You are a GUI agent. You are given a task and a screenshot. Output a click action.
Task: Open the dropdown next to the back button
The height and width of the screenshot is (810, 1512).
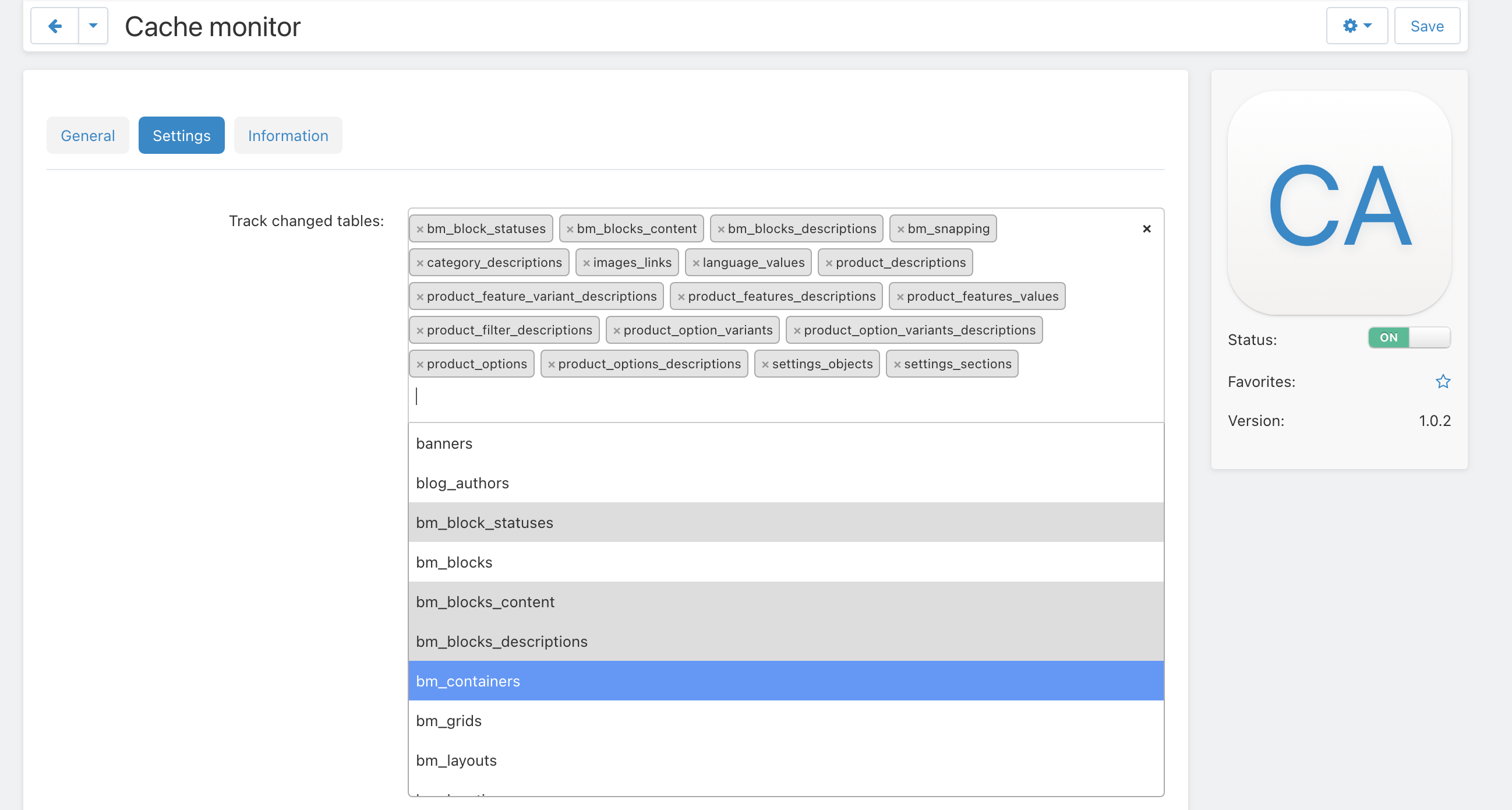(92, 26)
